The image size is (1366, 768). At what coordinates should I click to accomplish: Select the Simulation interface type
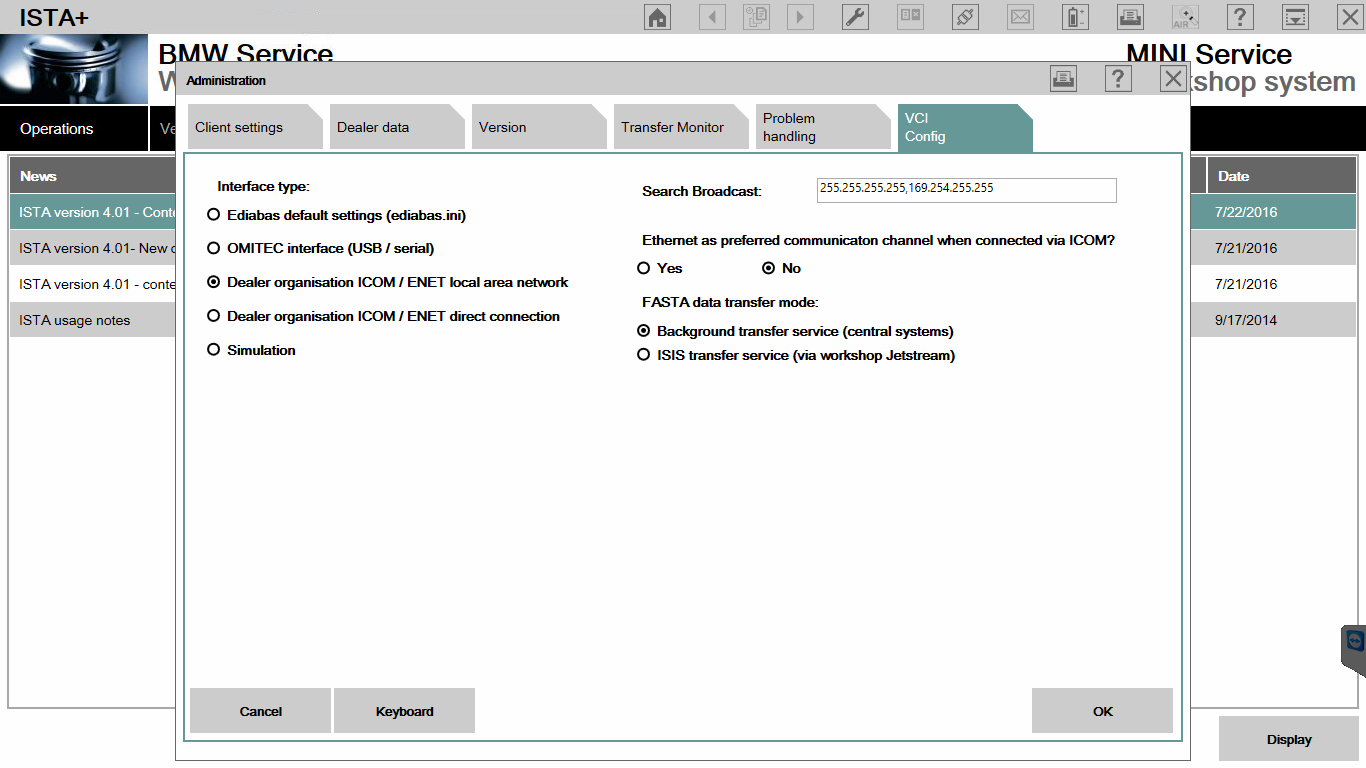(213, 349)
